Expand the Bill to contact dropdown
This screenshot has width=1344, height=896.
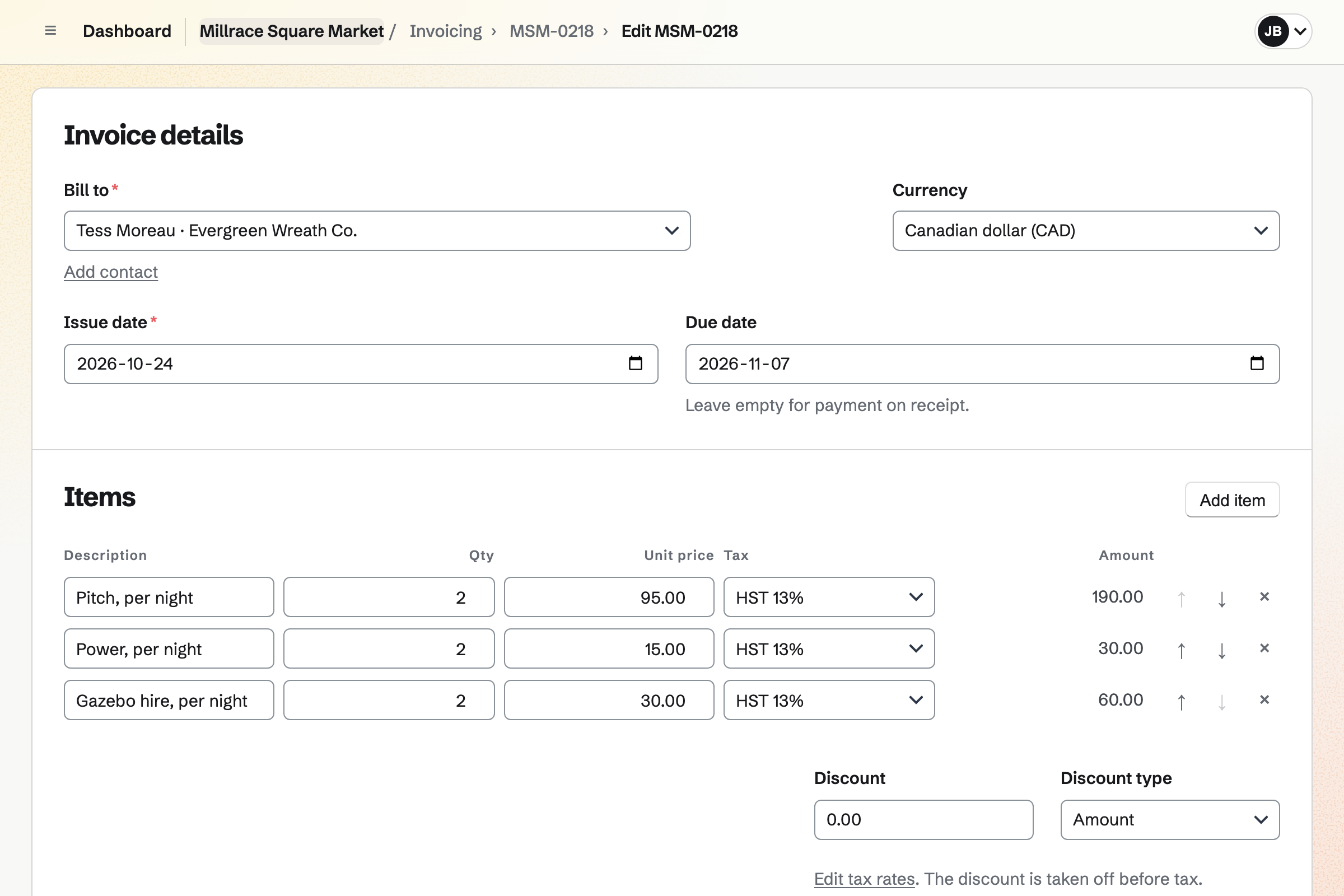[377, 231]
